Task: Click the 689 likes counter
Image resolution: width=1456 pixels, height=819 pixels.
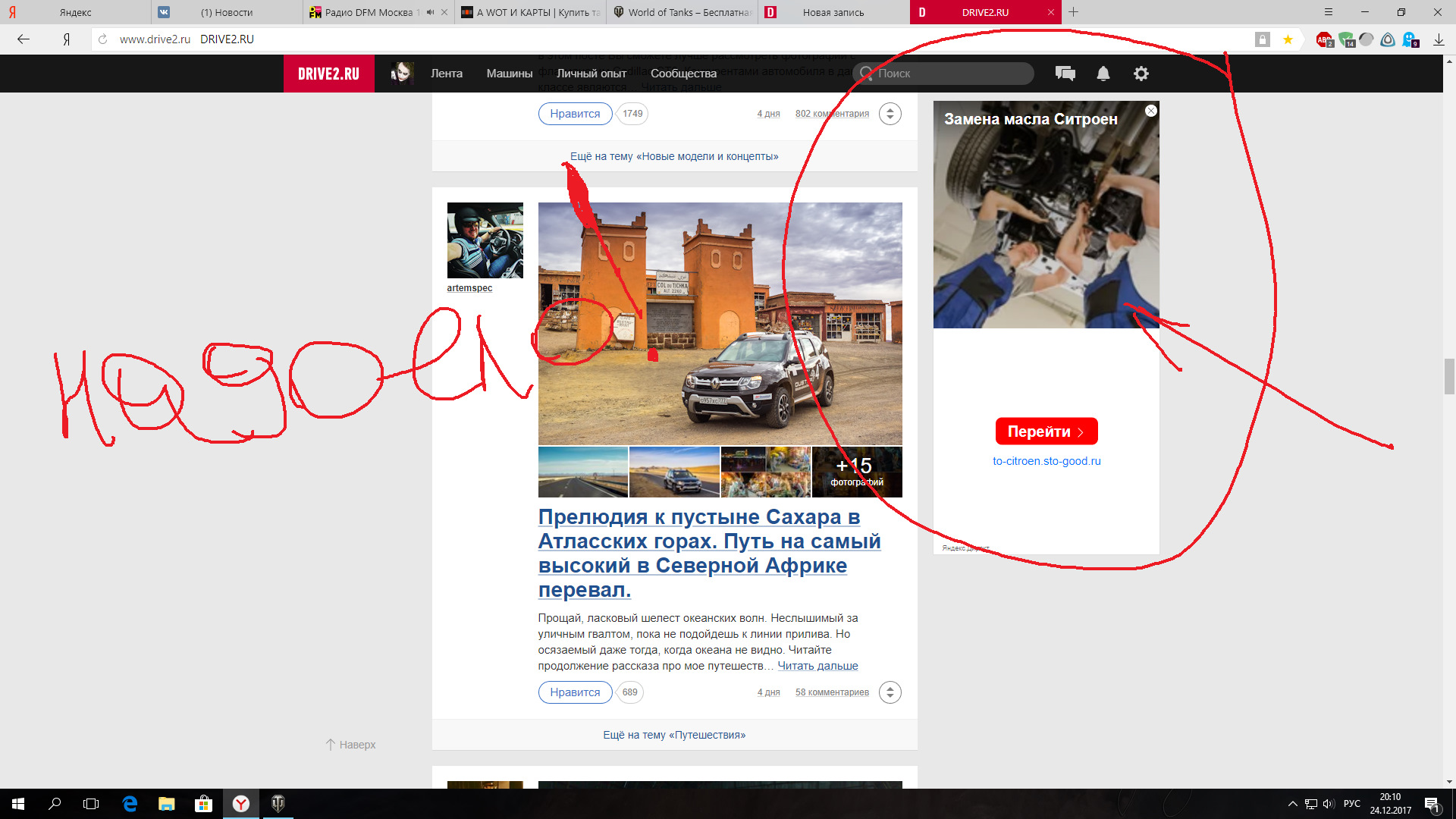Action: (x=629, y=692)
